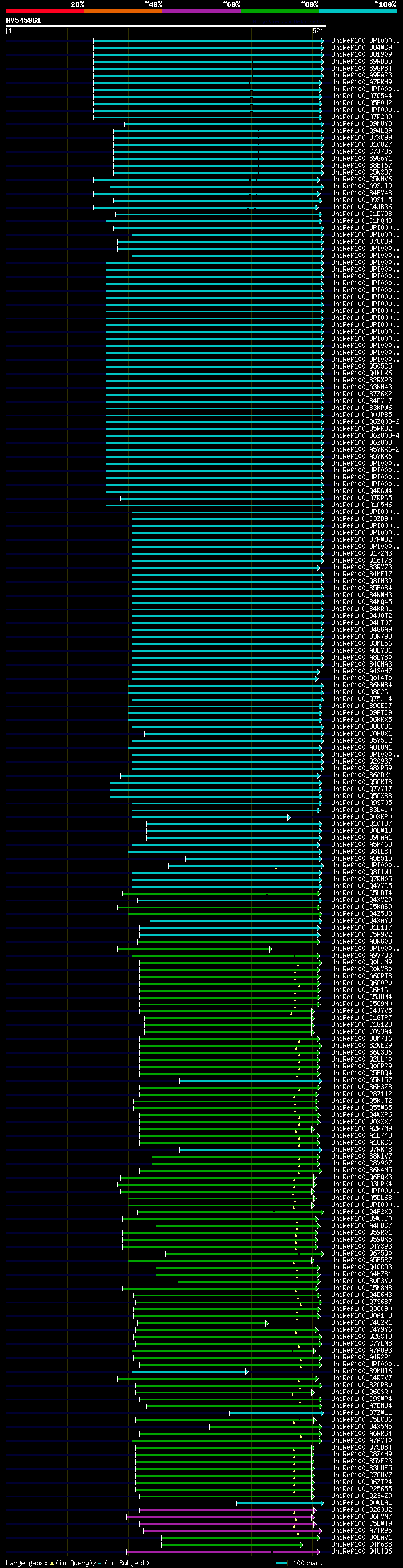Select the UniRef100_Q7XC99 hit

(x=361, y=137)
